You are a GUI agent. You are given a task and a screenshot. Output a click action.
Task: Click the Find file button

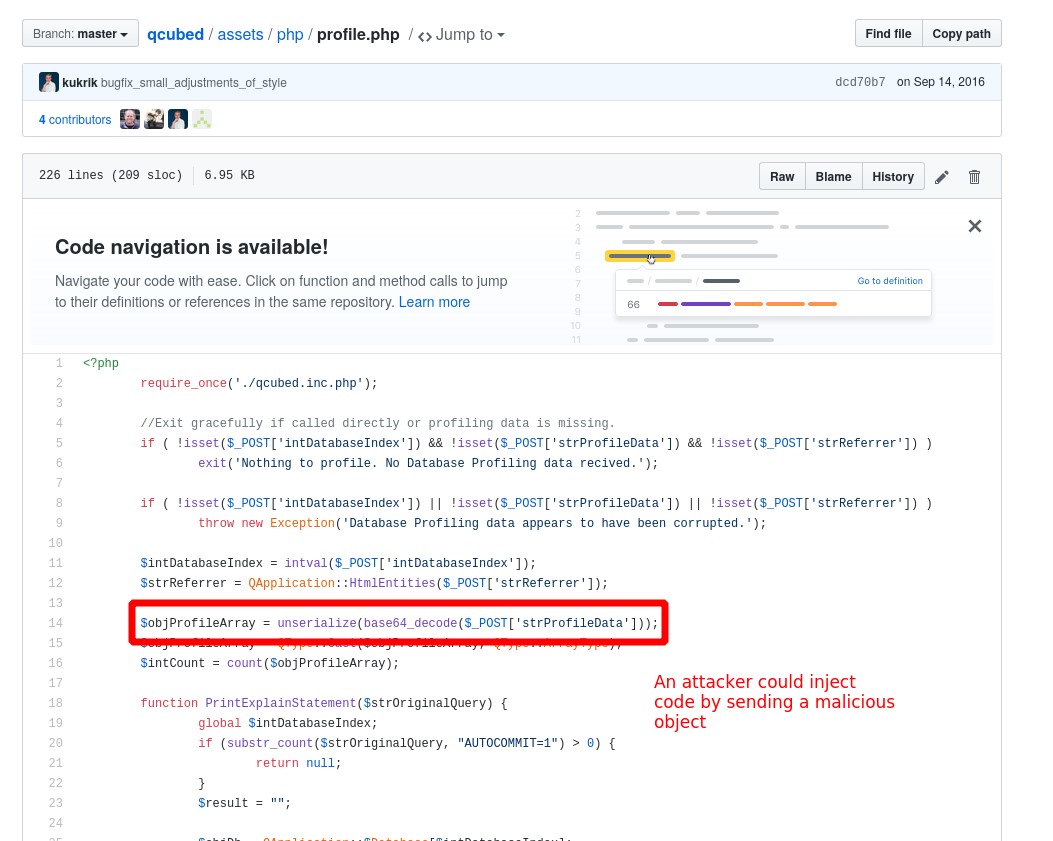click(x=888, y=34)
